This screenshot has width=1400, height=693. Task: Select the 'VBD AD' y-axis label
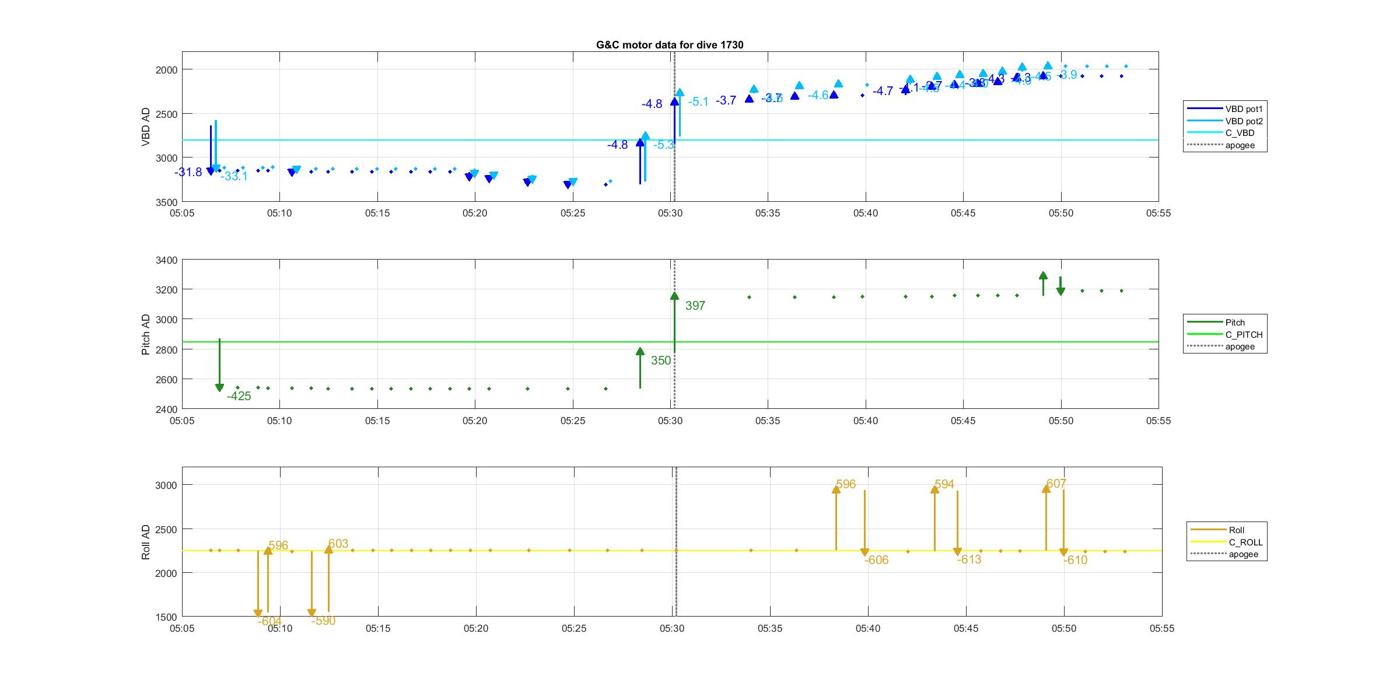click(146, 126)
